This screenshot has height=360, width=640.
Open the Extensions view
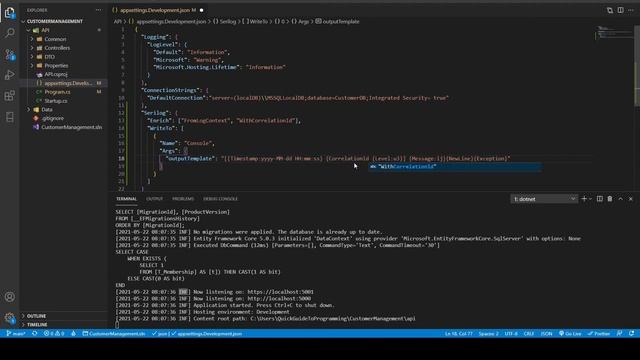click(x=9, y=96)
